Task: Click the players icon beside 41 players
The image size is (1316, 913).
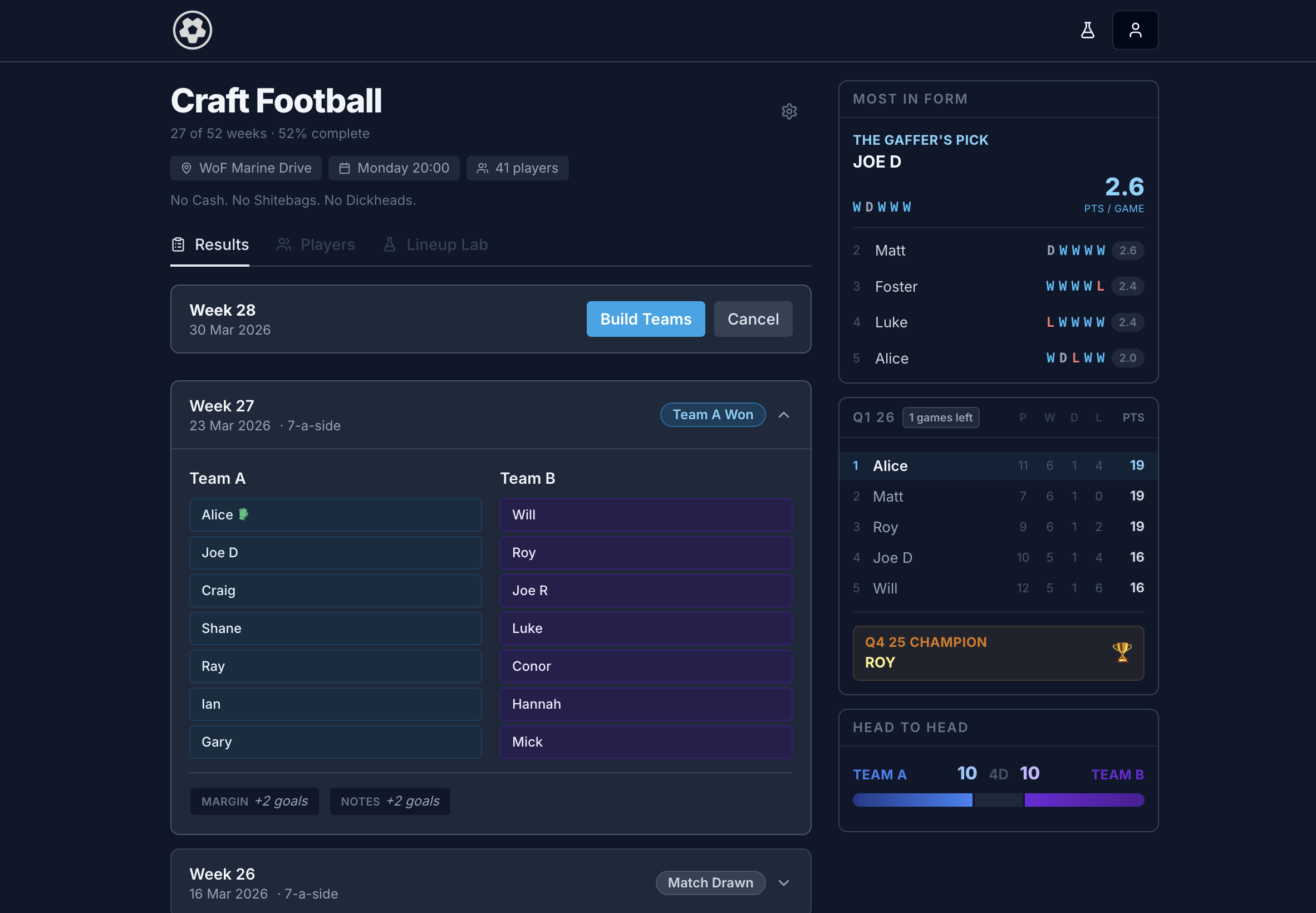Action: [482, 168]
